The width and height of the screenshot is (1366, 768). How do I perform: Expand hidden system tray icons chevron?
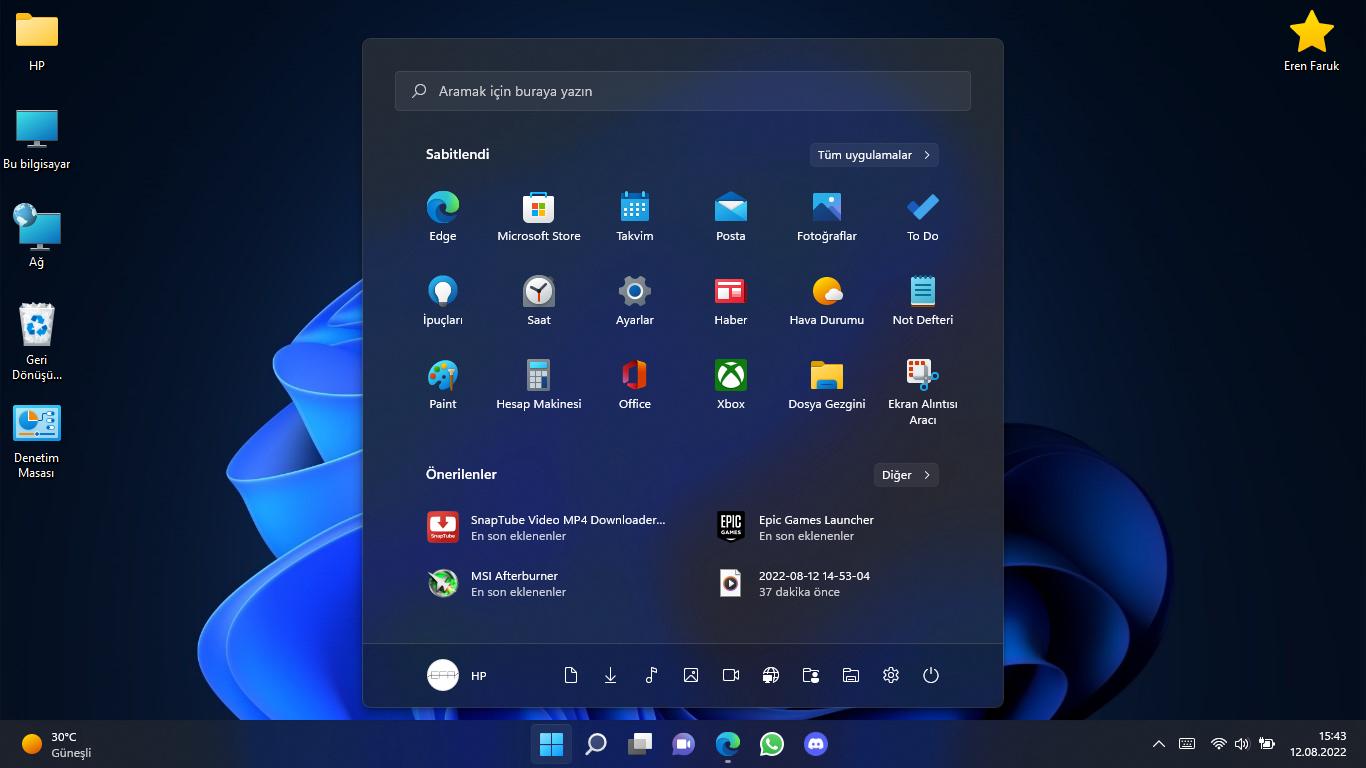[1159, 744]
